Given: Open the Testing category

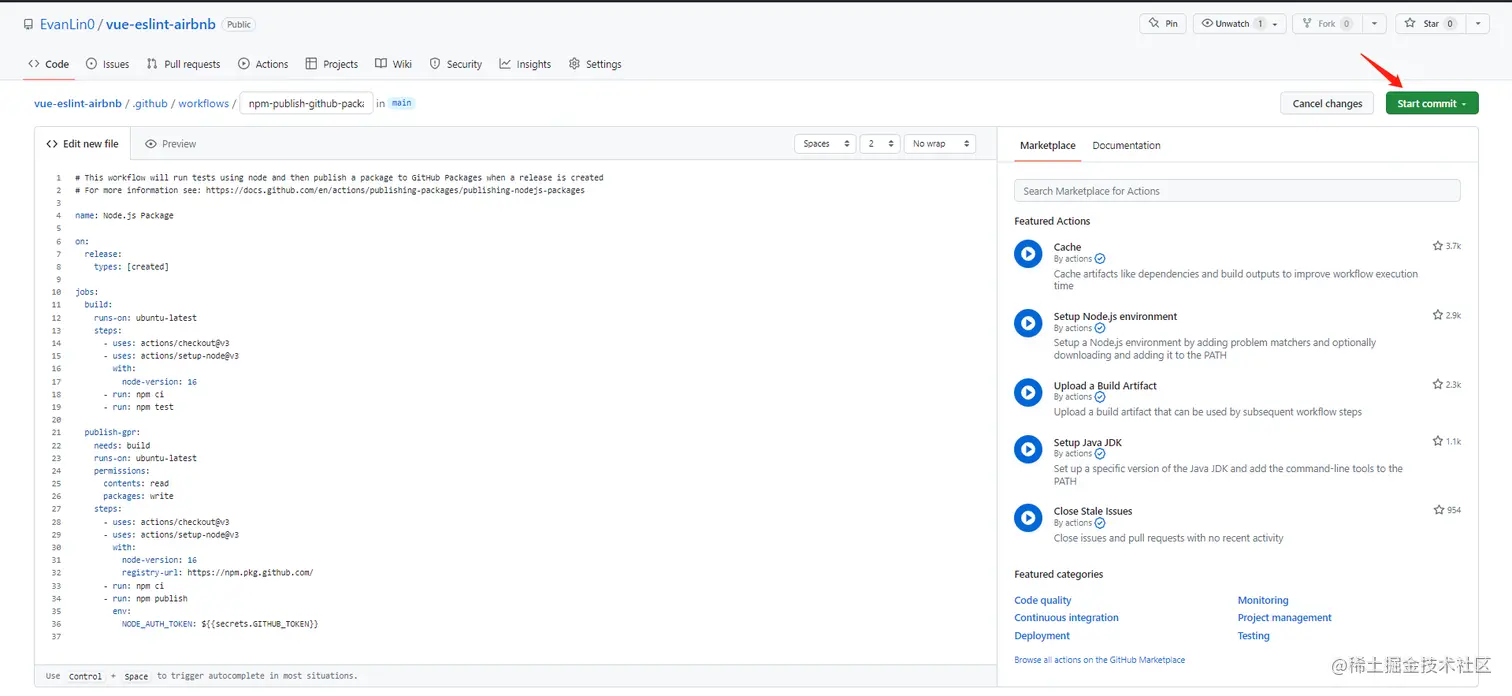Looking at the screenshot, I should [x=1254, y=636].
